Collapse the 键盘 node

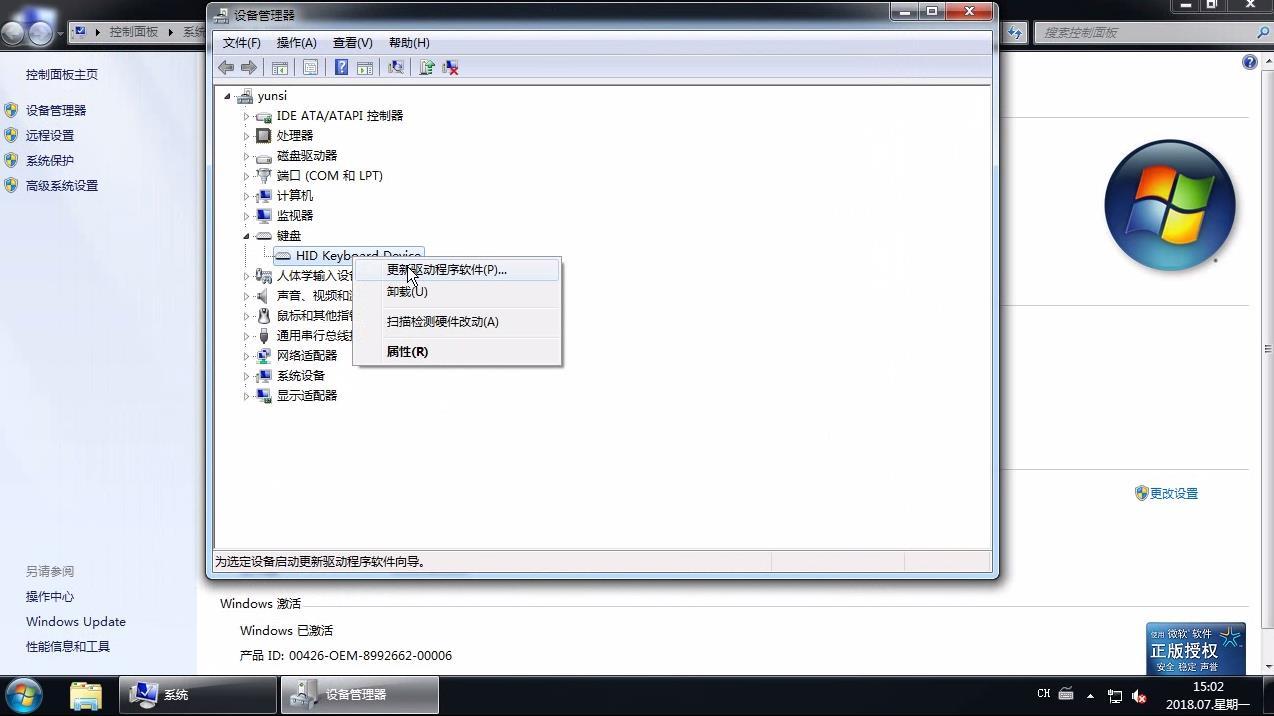point(246,236)
